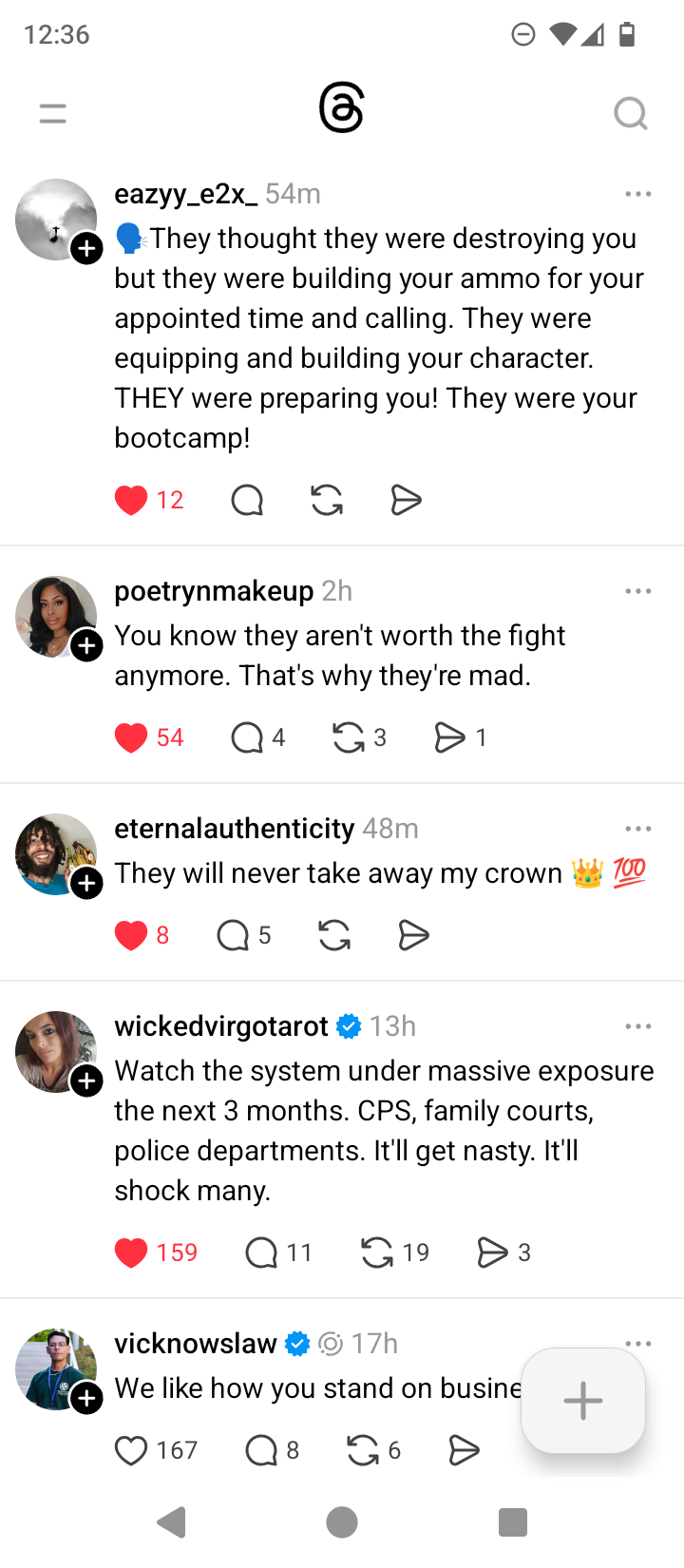The image size is (684, 1568).
Task: Share the wickedvirgotarot post
Action: coord(492,1252)
